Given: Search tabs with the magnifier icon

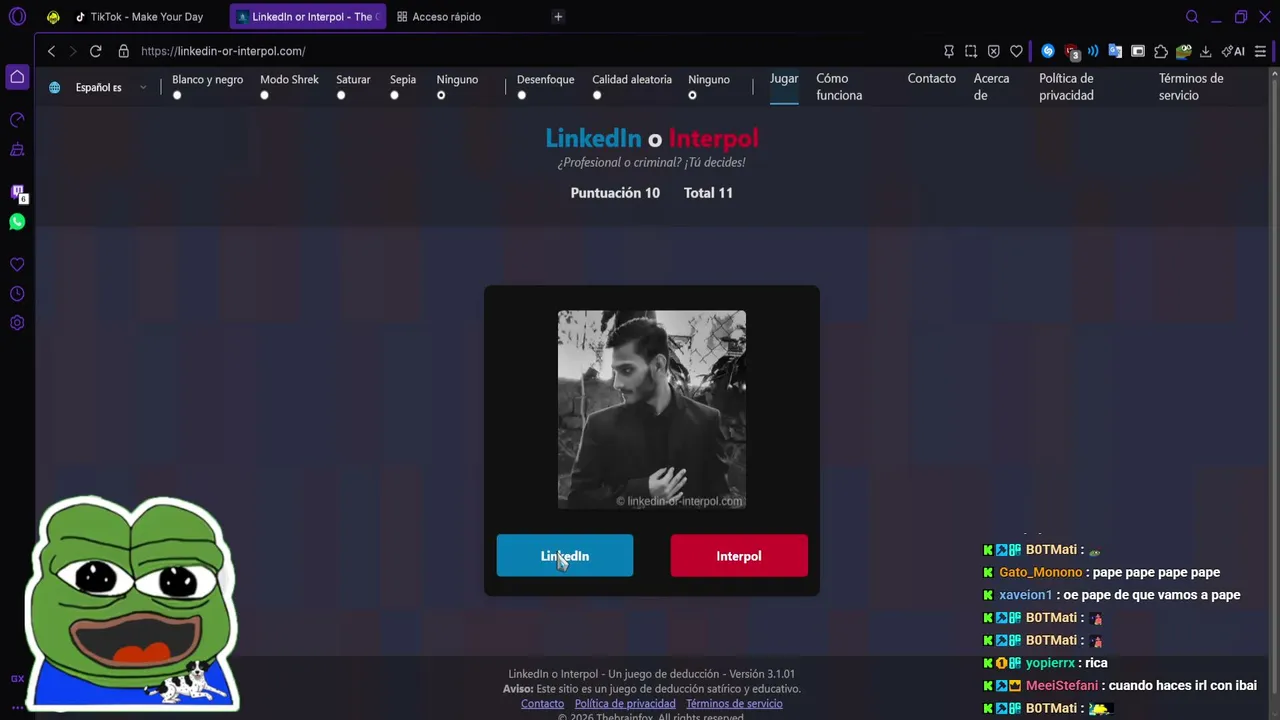Looking at the screenshot, I should click(x=1192, y=17).
